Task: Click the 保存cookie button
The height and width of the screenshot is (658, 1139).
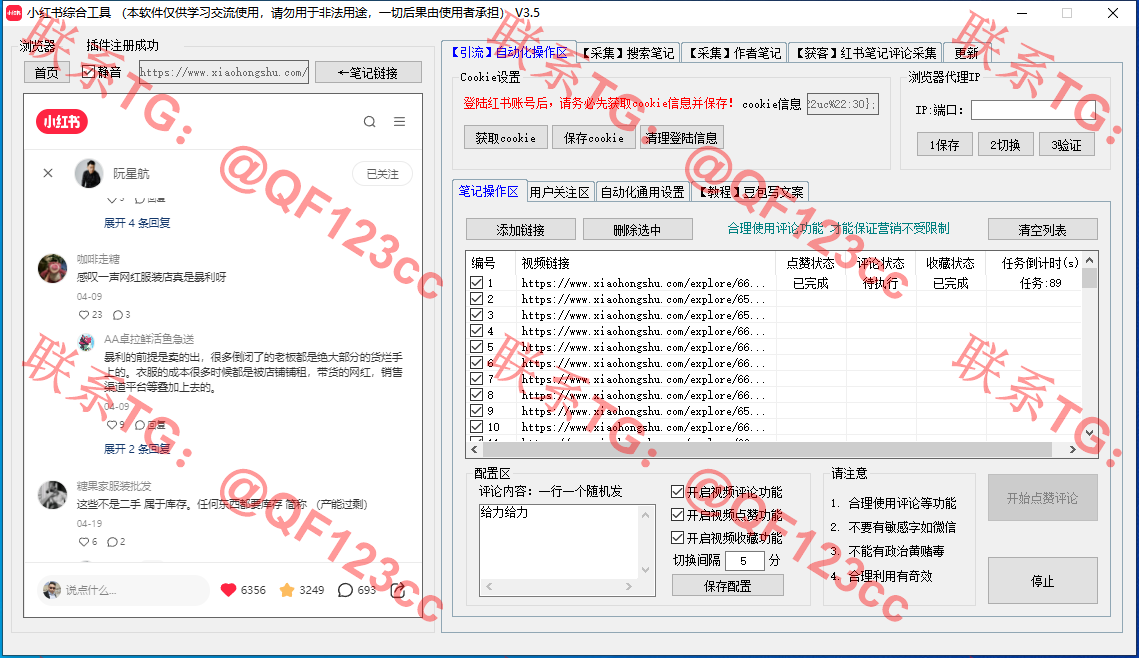Action: point(593,138)
